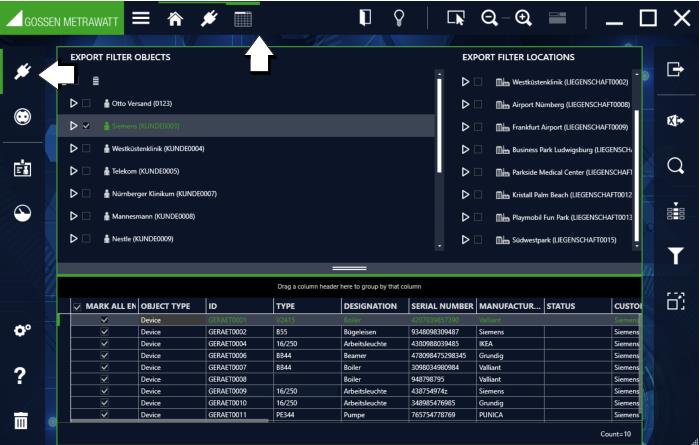This screenshot has height=445, width=700.
Task: Check the Nestle (KUNDE0009) checkbox
Action: tap(86, 239)
